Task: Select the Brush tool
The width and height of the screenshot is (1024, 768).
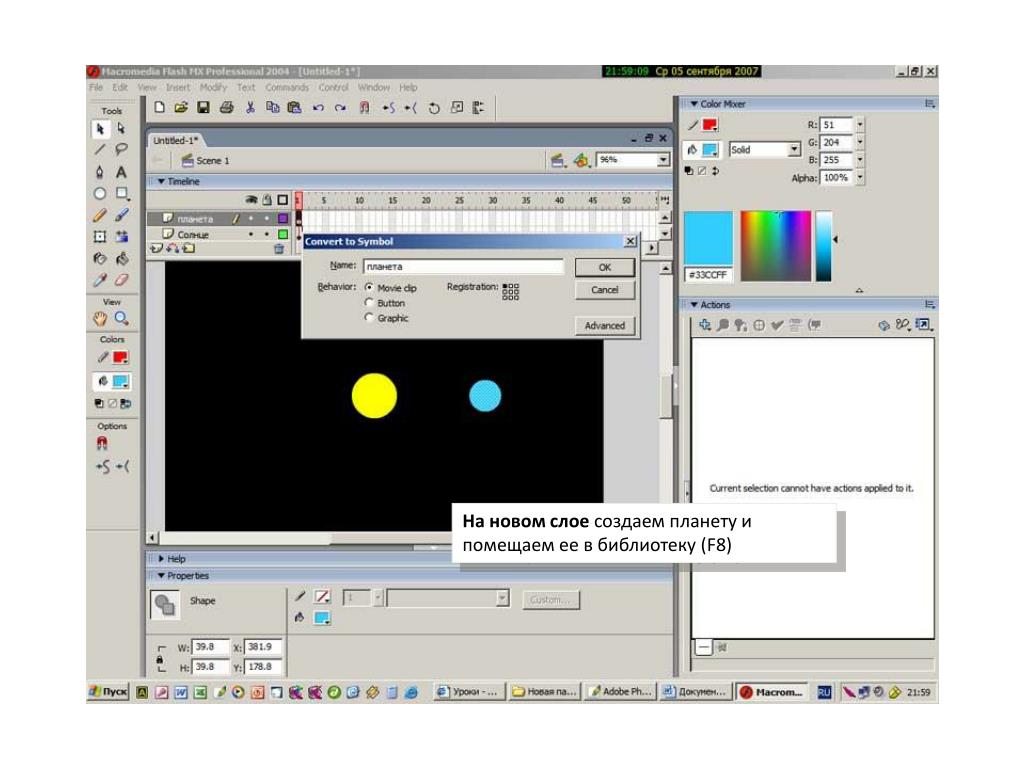Action: tap(121, 215)
